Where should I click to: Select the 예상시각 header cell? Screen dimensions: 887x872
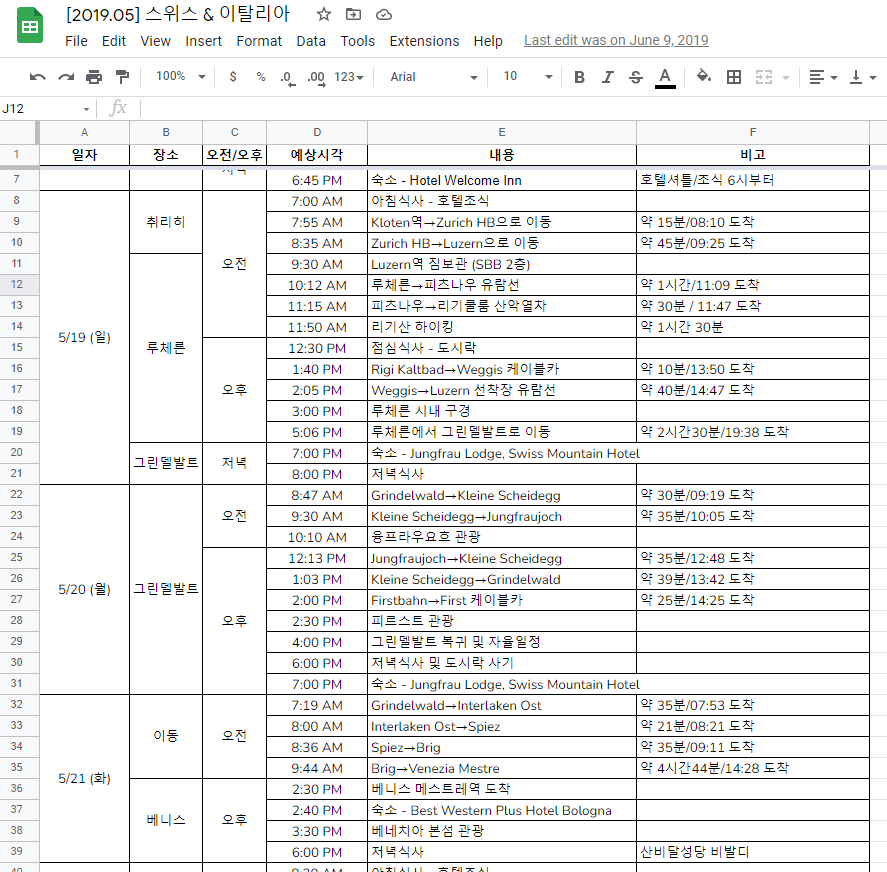click(x=317, y=155)
